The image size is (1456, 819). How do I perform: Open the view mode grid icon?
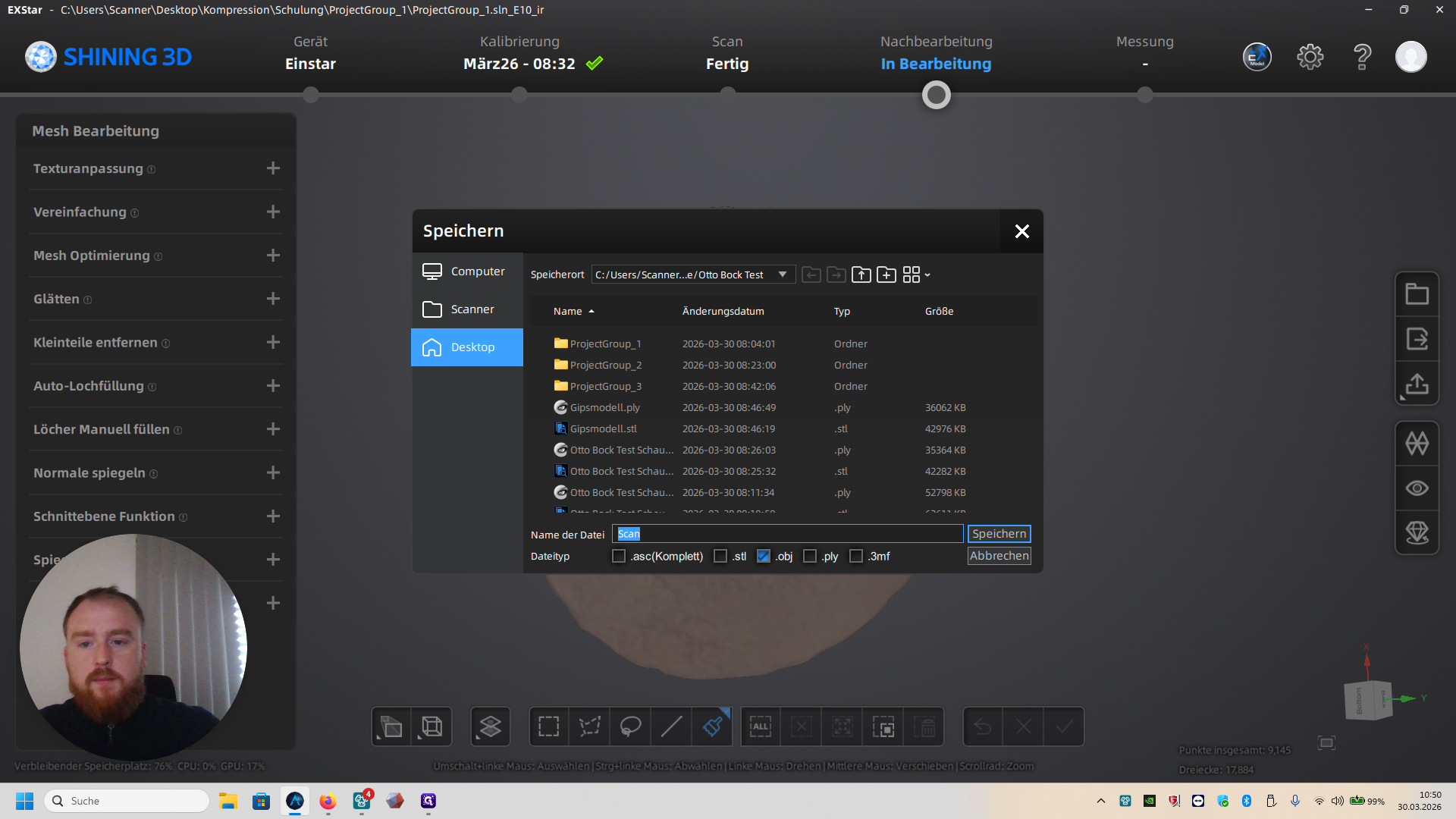point(915,275)
